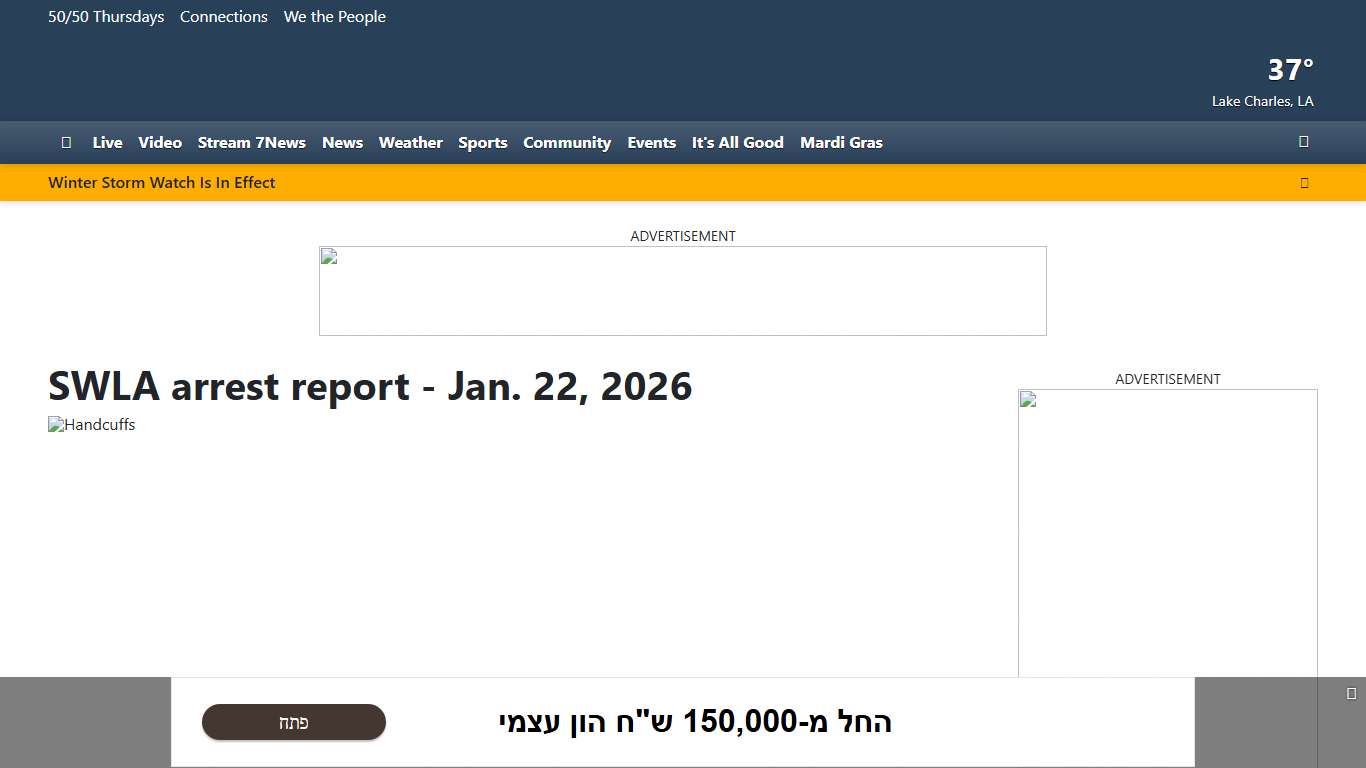The image size is (1366, 768).
Task: Open the Sports section
Action: [482, 142]
